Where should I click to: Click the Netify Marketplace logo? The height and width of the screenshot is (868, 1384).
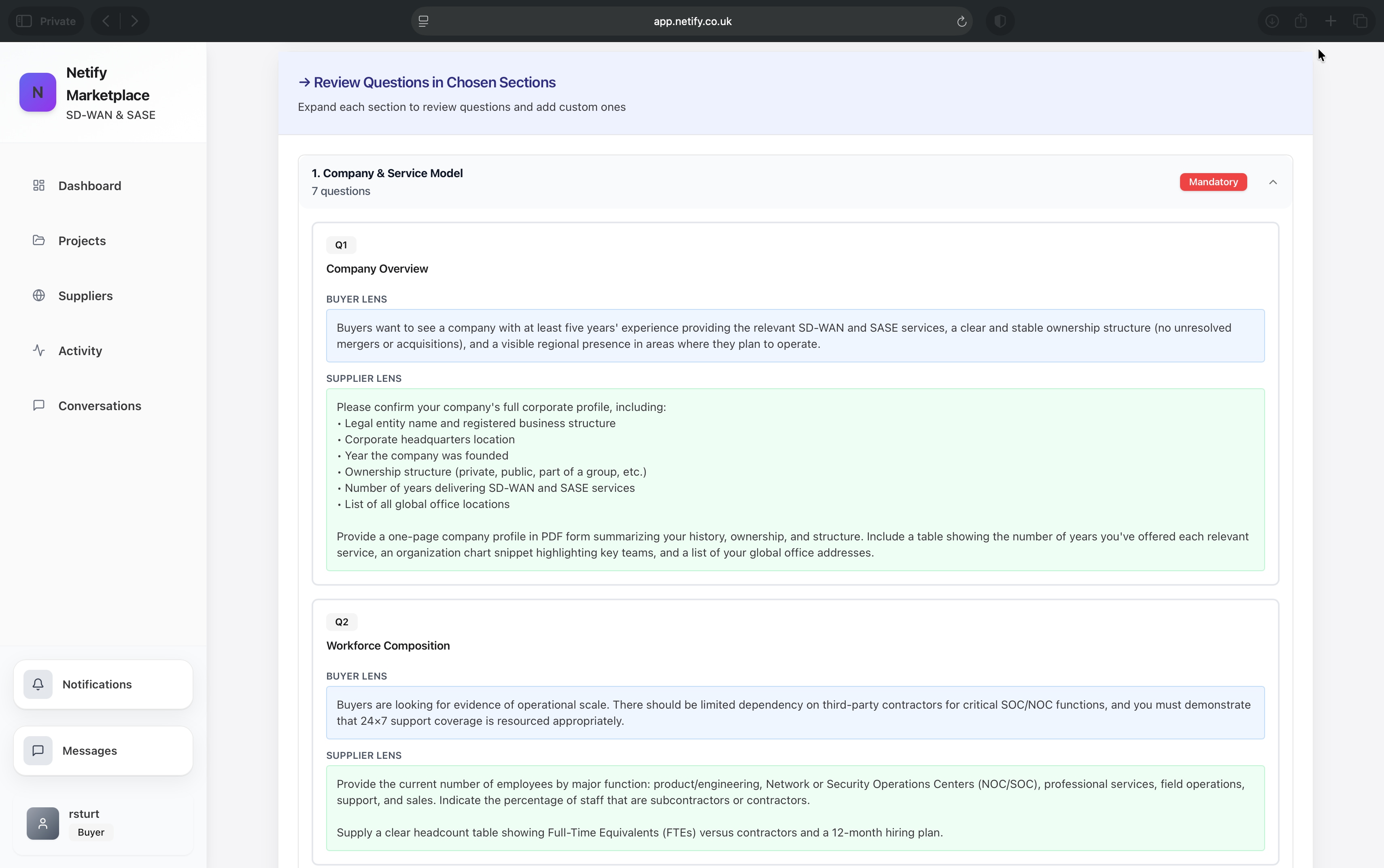click(x=37, y=92)
